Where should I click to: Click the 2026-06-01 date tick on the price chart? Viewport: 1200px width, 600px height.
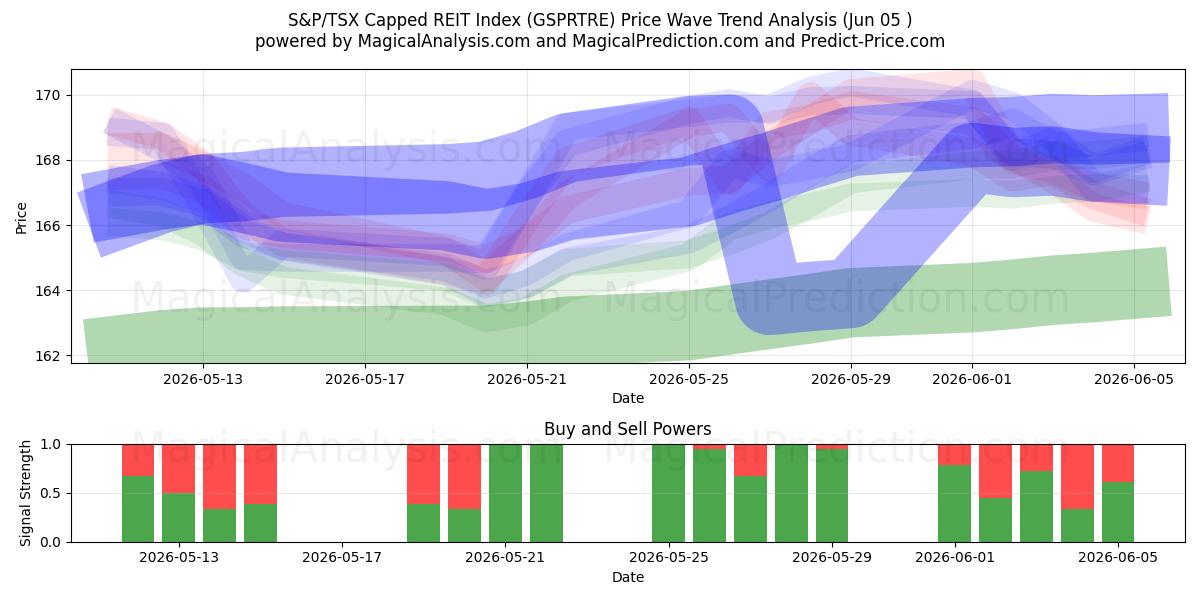point(972,379)
